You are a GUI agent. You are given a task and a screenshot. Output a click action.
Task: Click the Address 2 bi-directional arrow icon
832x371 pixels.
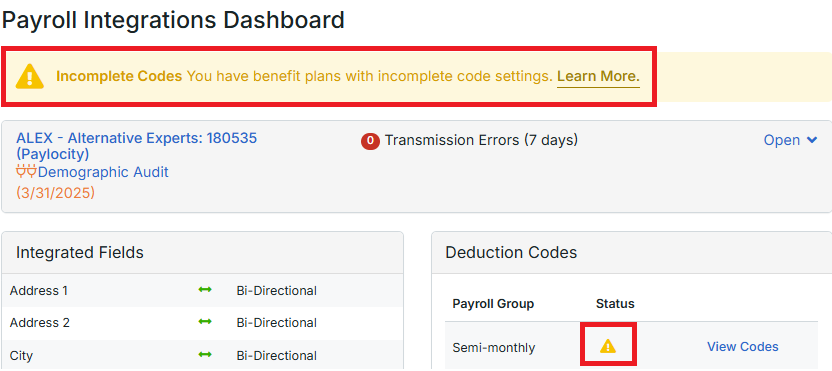(205, 322)
